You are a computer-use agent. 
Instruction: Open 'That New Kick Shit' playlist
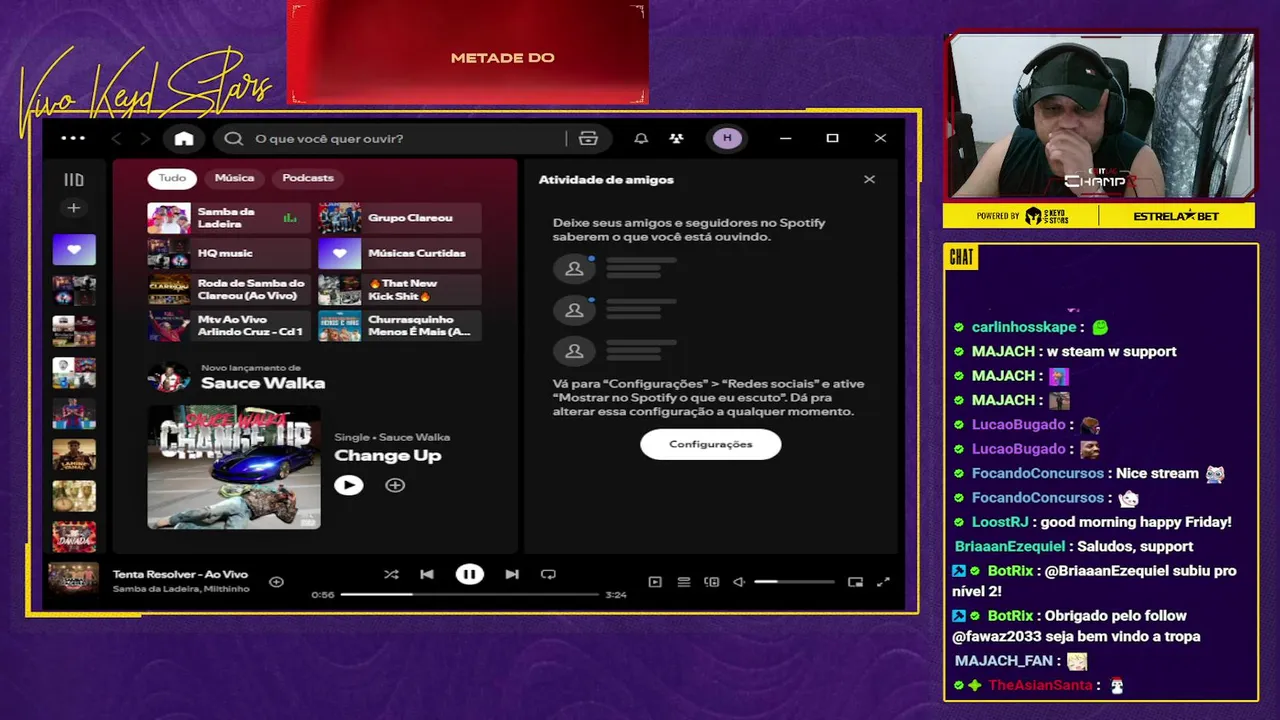[400, 290]
